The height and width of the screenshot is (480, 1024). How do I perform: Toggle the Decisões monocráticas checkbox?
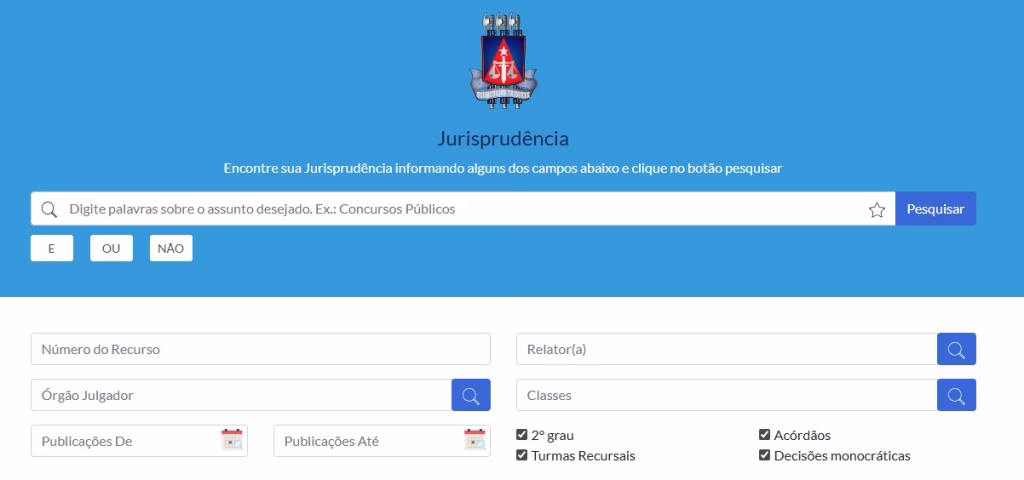764,455
